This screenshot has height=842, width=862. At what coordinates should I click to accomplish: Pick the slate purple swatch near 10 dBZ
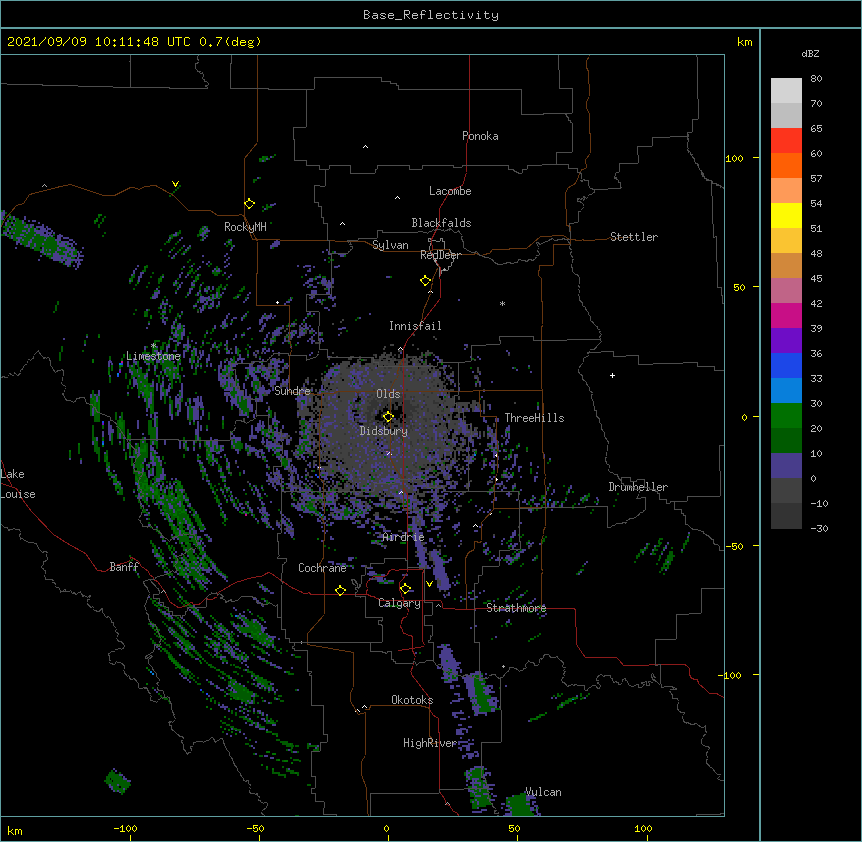click(x=786, y=466)
